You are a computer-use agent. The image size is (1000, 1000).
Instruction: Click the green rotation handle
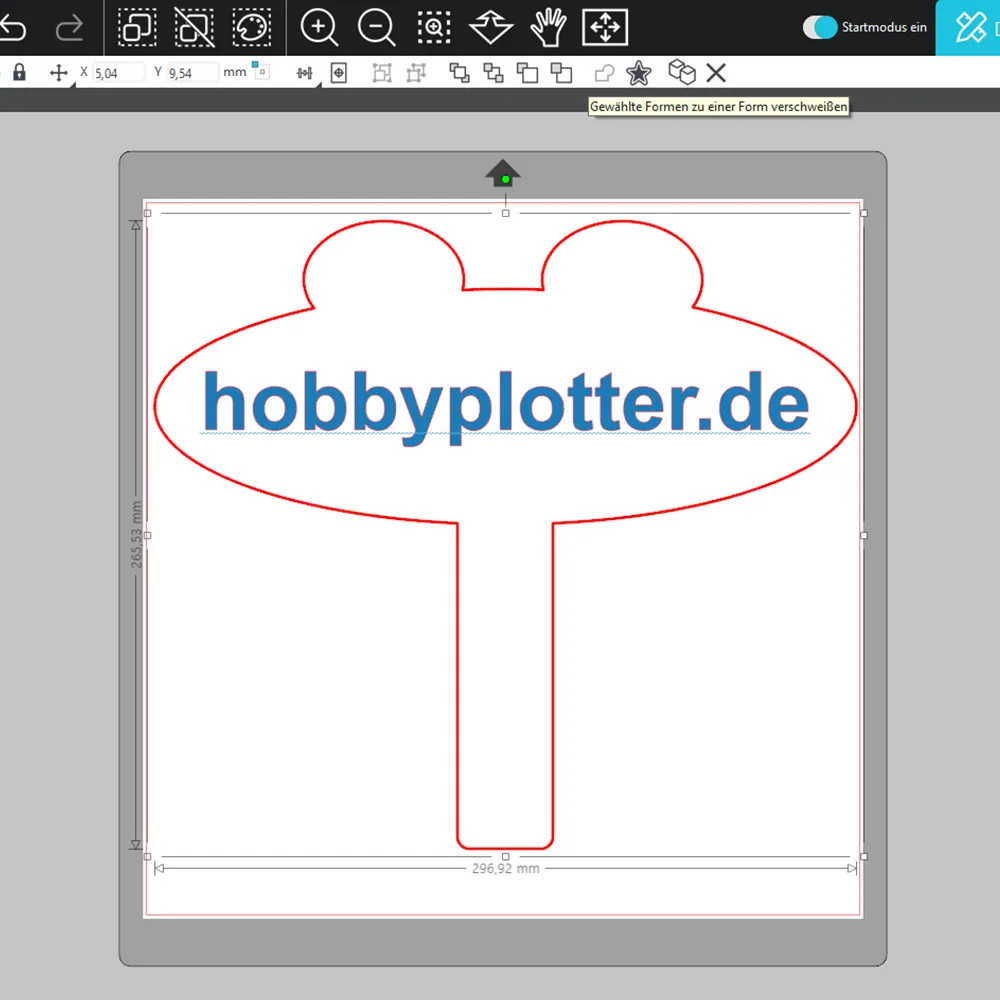point(506,180)
